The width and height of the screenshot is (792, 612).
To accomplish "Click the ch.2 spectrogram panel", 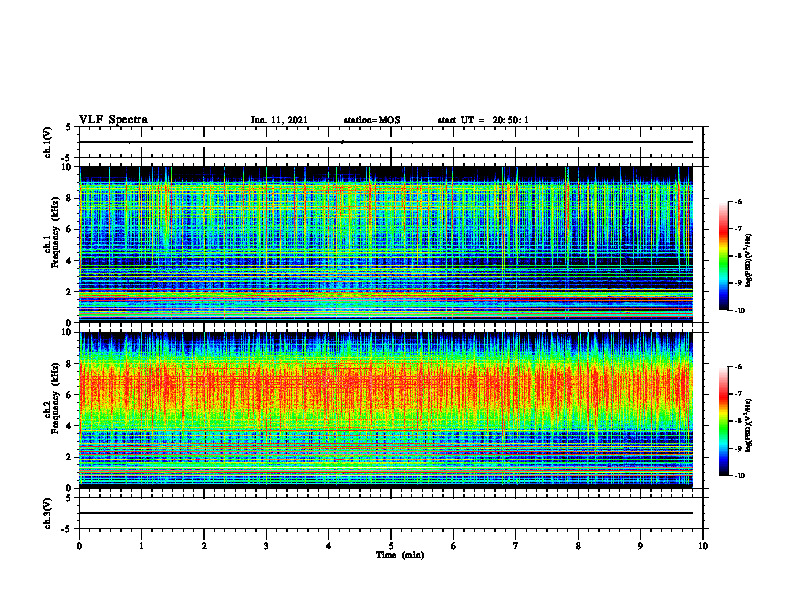I will point(386,410).
